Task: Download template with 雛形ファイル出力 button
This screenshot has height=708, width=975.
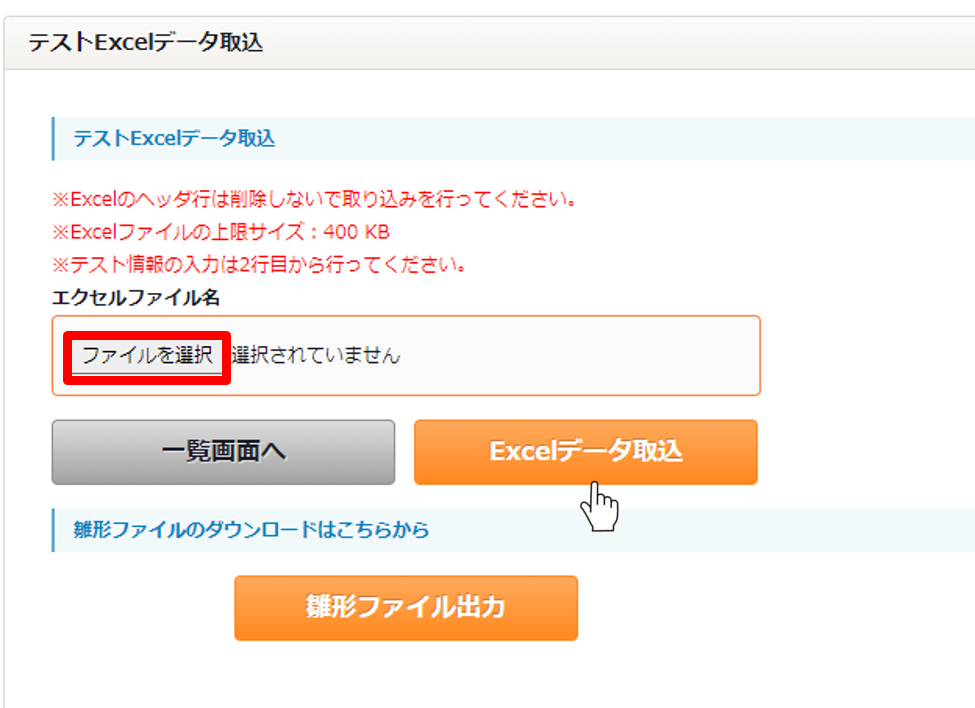Action: coord(406,608)
